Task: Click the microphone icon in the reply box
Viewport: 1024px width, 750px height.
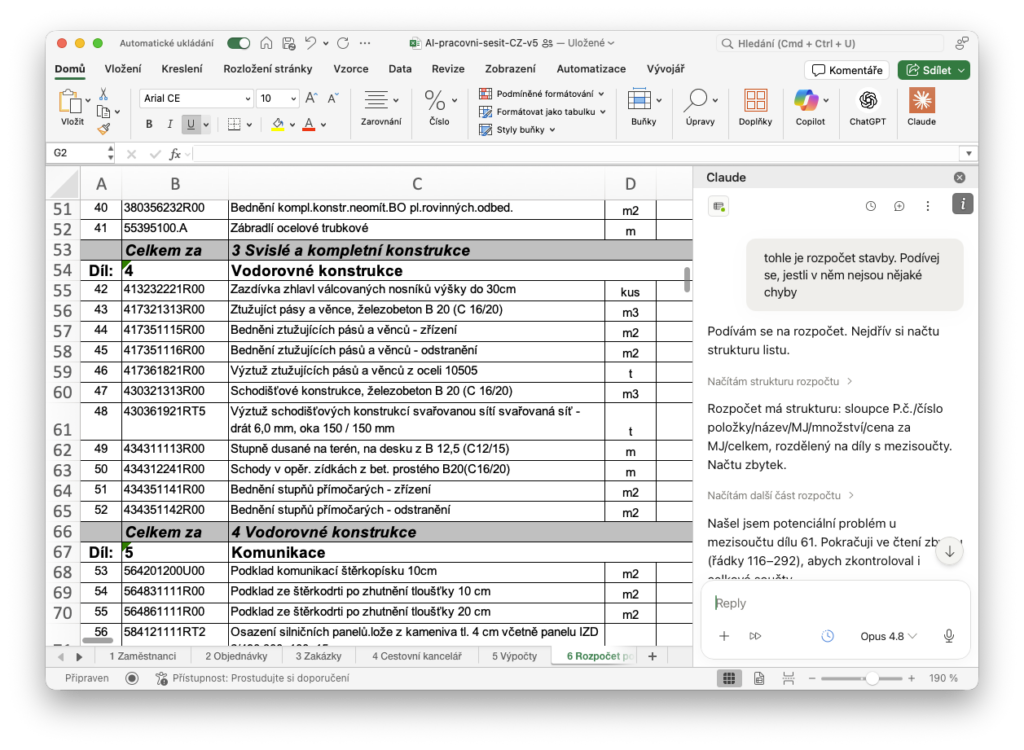Action: (949, 636)
